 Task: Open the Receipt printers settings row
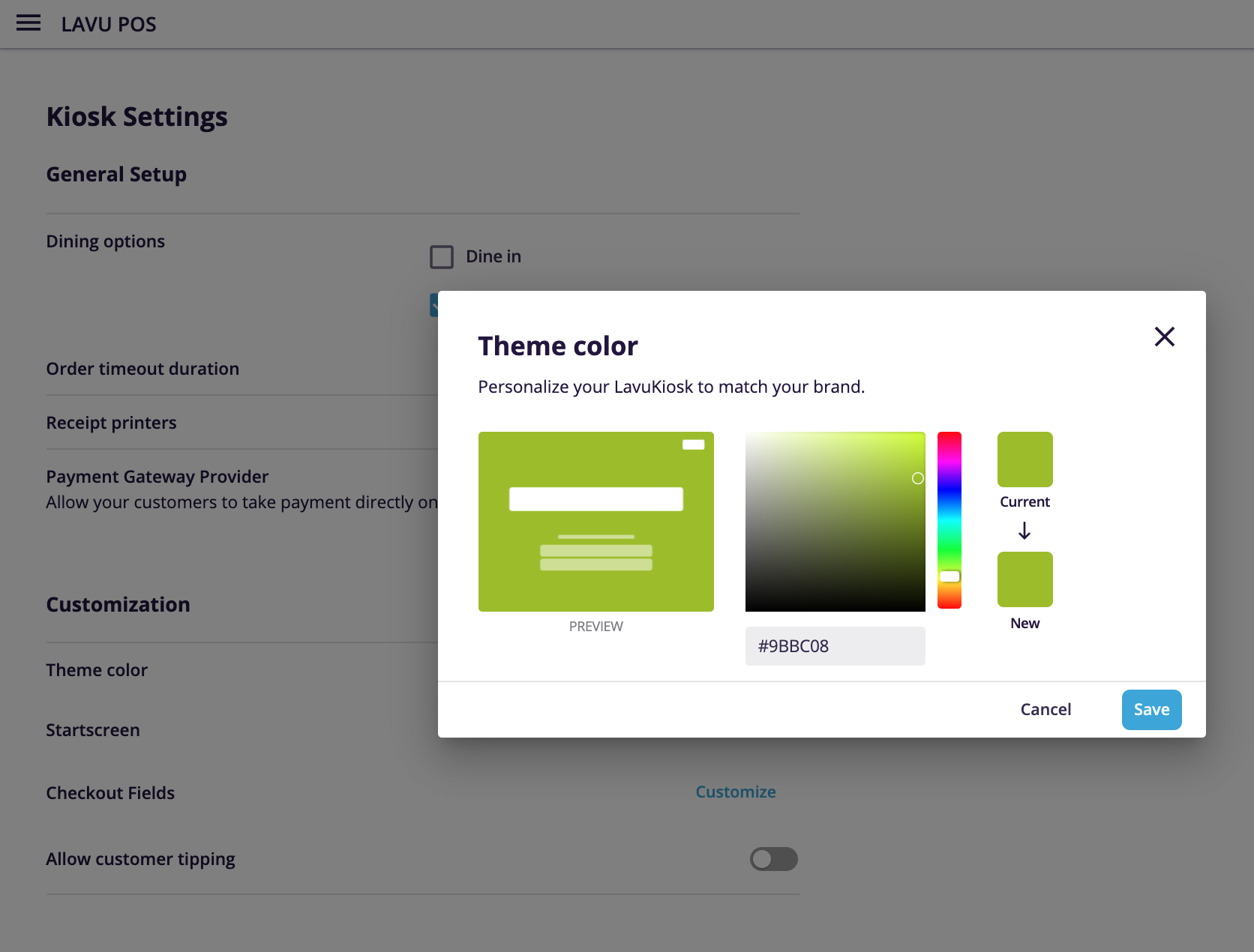[111, 422]
